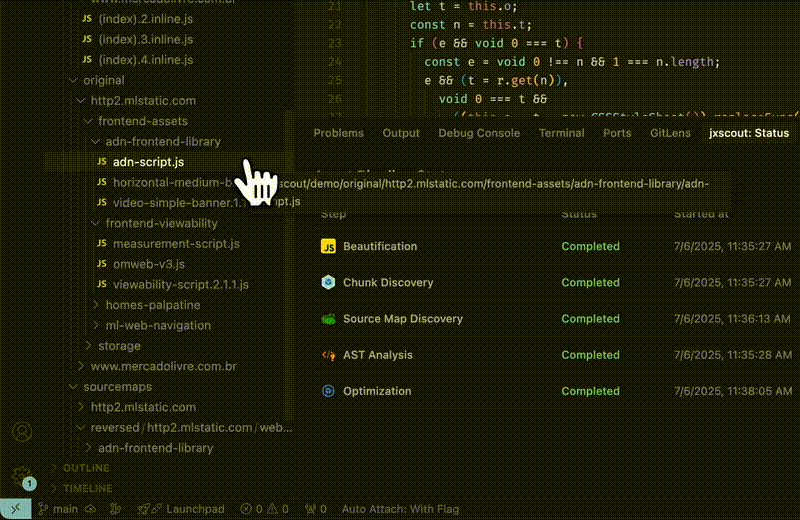The width and height of the screenshot is (800, 520).
Task: Click Completed status of Chunk Discovery
Action: (590, 282)
